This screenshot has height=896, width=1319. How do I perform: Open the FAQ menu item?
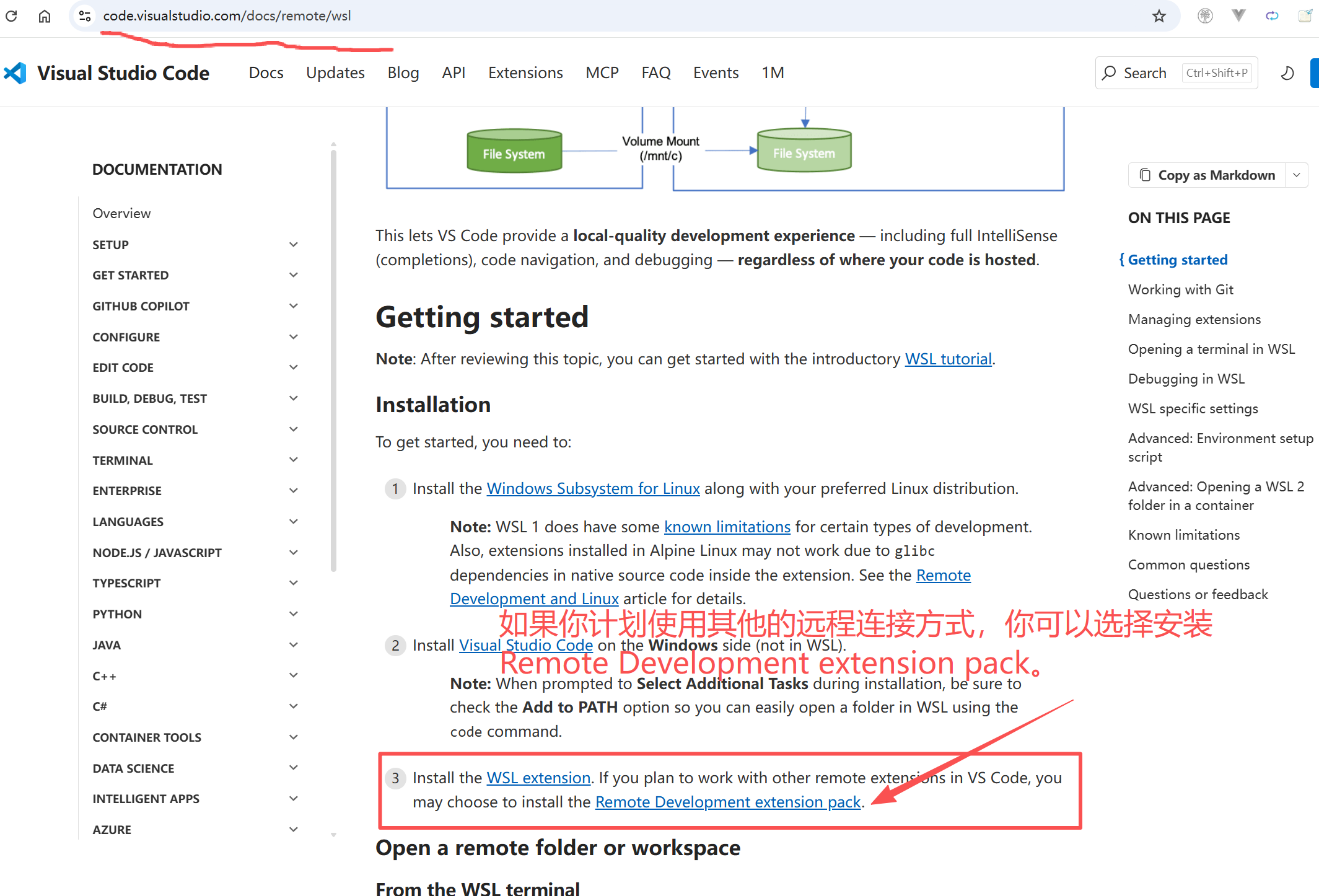pos(656,73)
